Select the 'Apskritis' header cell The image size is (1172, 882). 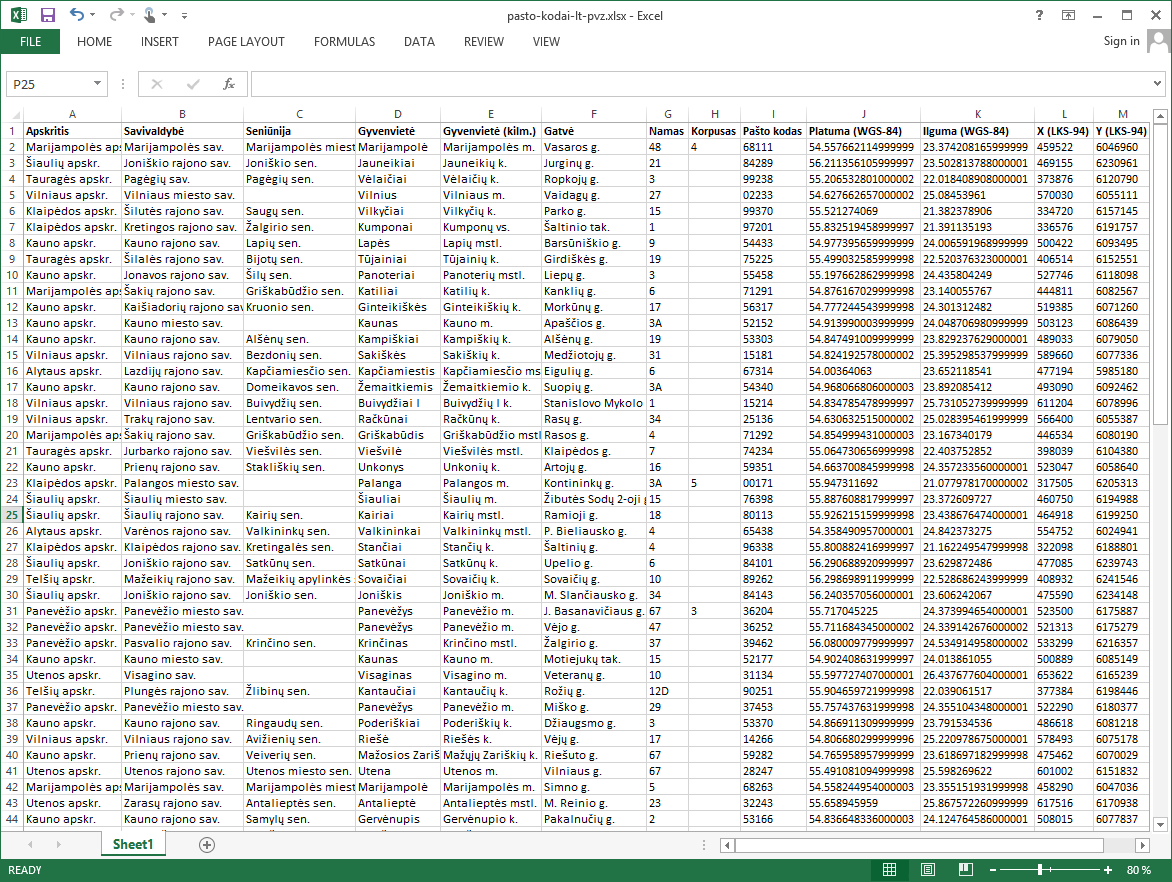click(73, 131)
